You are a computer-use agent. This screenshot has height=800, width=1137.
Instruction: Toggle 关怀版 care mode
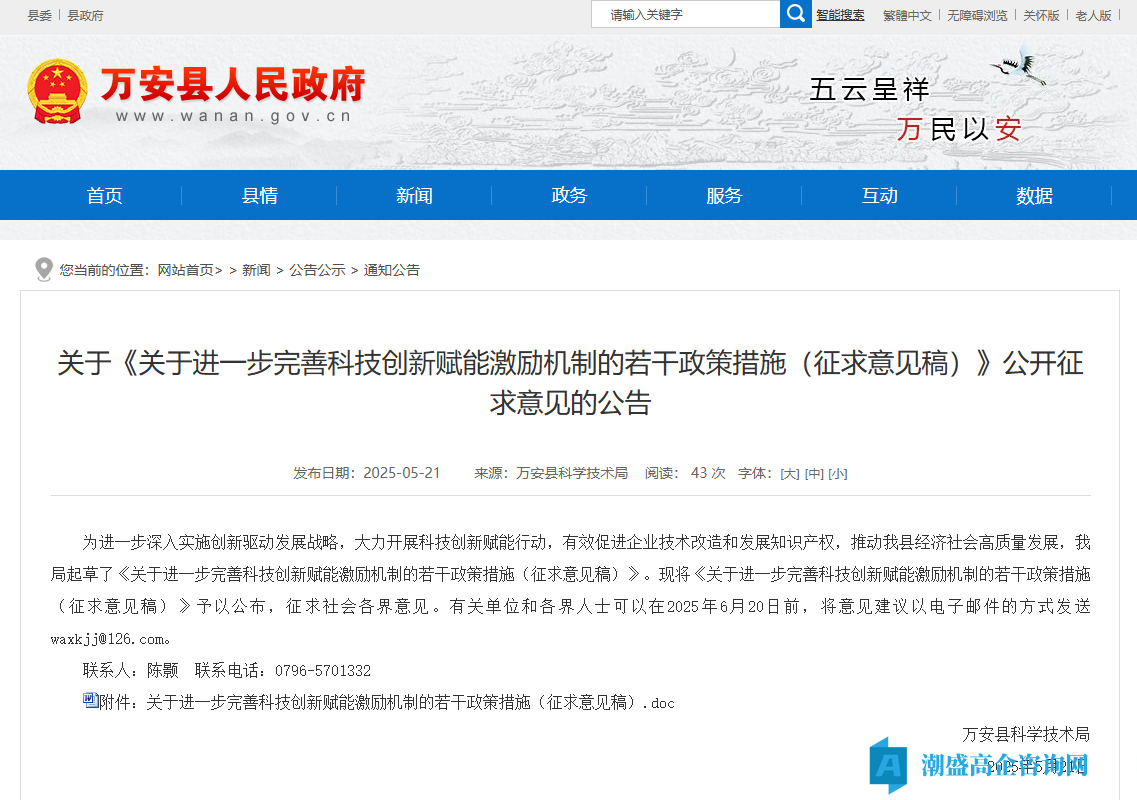(x=1041, y=15)
